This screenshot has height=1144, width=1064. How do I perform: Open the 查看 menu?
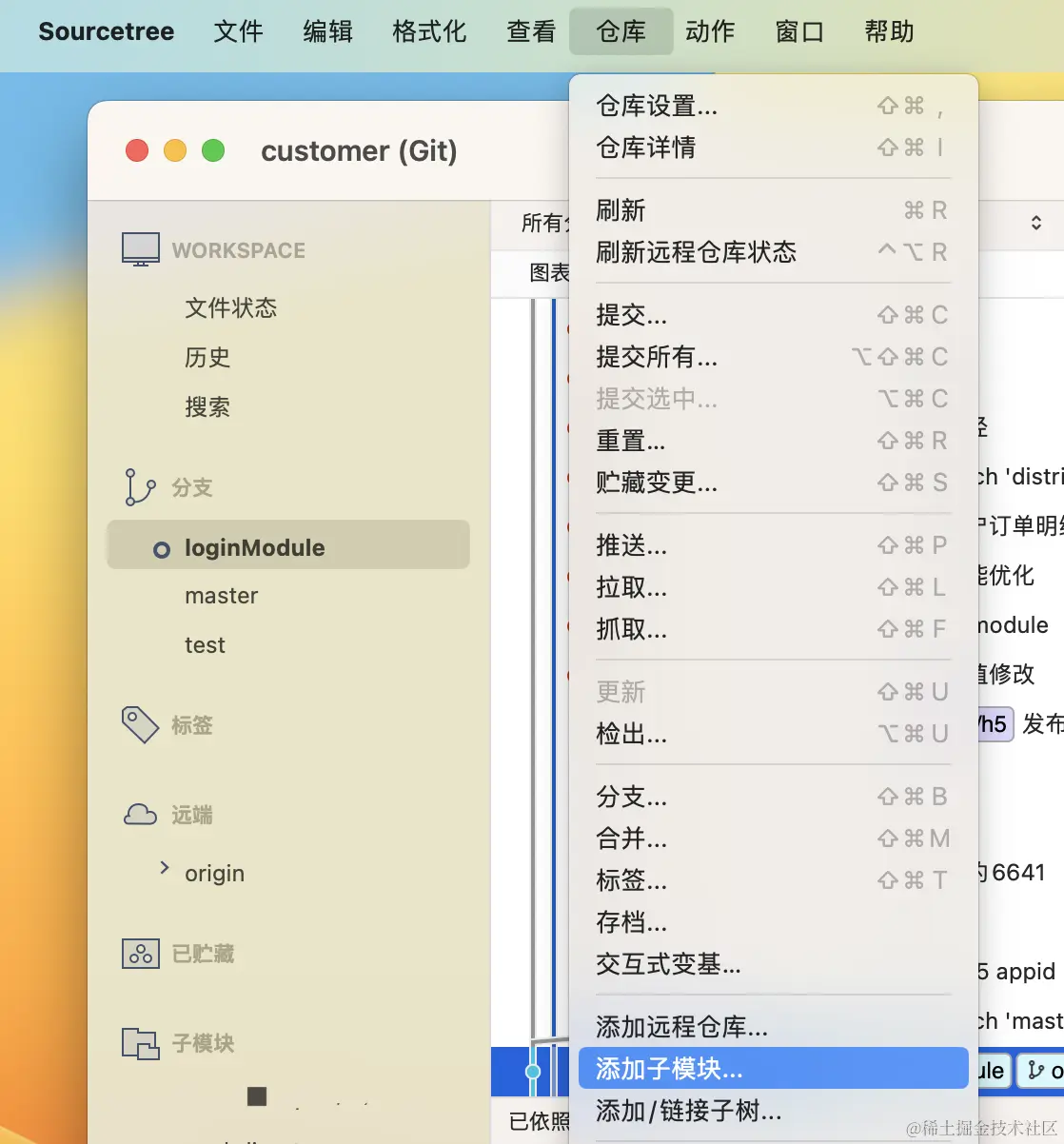point(531,31)
